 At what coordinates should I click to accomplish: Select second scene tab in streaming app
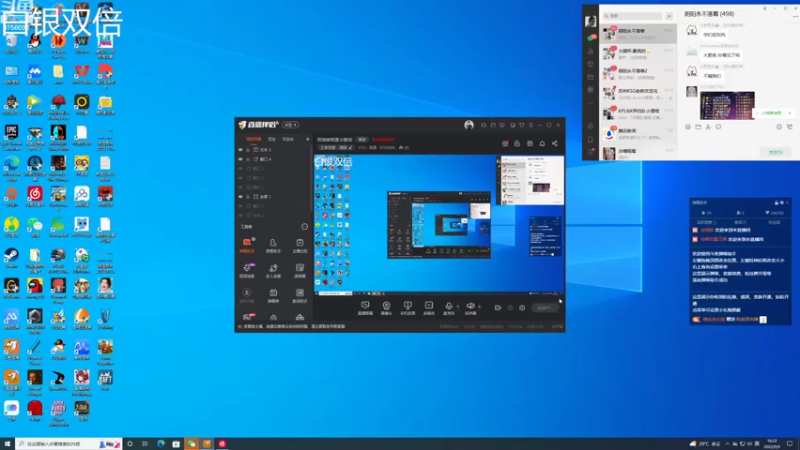272,139
